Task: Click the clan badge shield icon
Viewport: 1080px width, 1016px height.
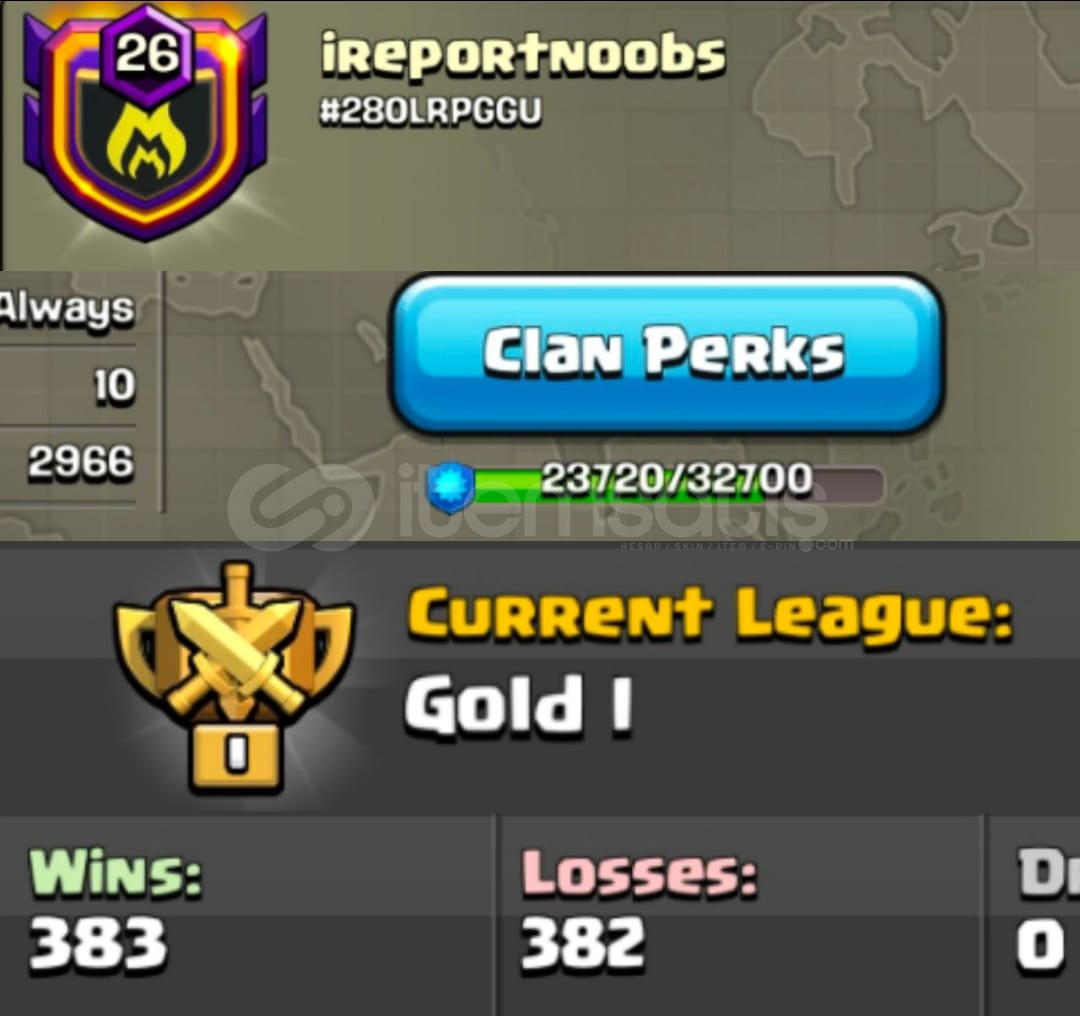Action: tap(145, 123)
